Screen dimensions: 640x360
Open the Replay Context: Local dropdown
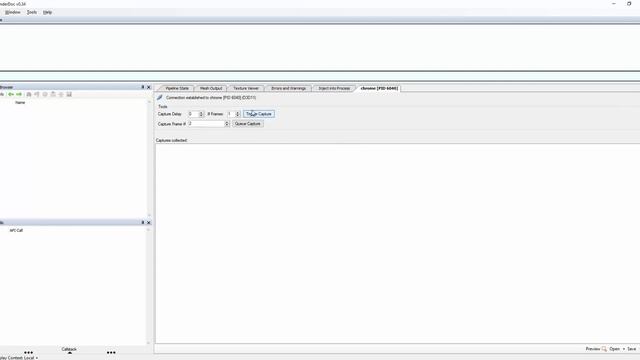[x=18, y=358]
